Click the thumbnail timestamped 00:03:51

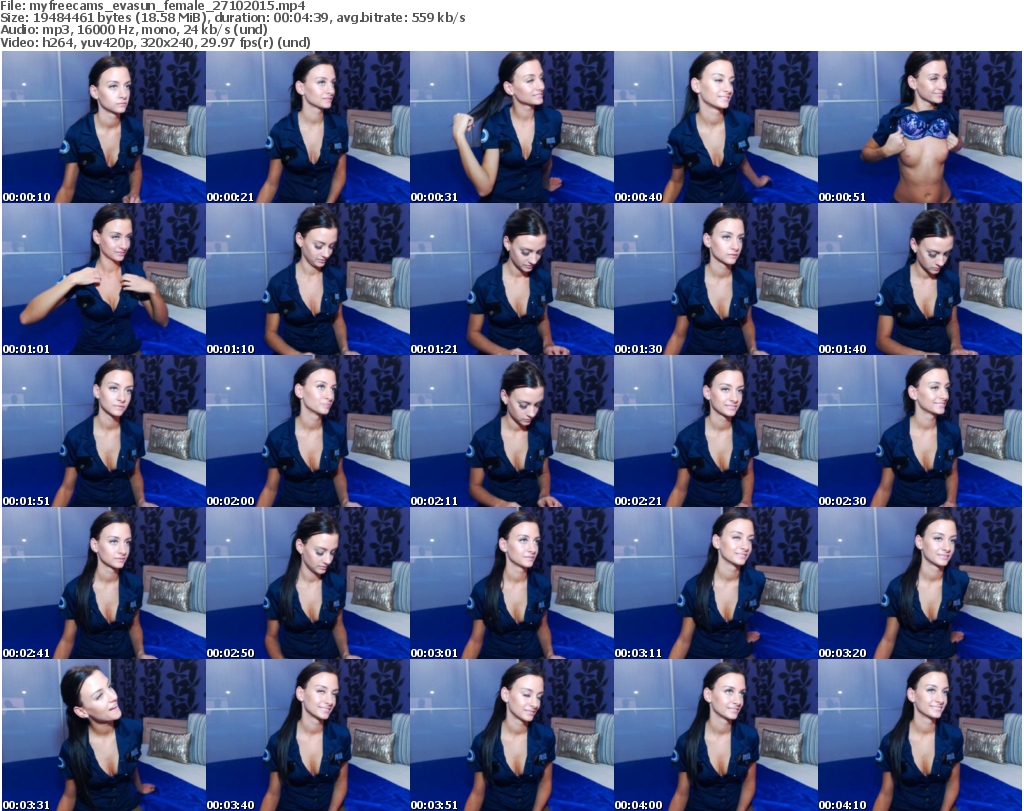click(x=512, y=735)
